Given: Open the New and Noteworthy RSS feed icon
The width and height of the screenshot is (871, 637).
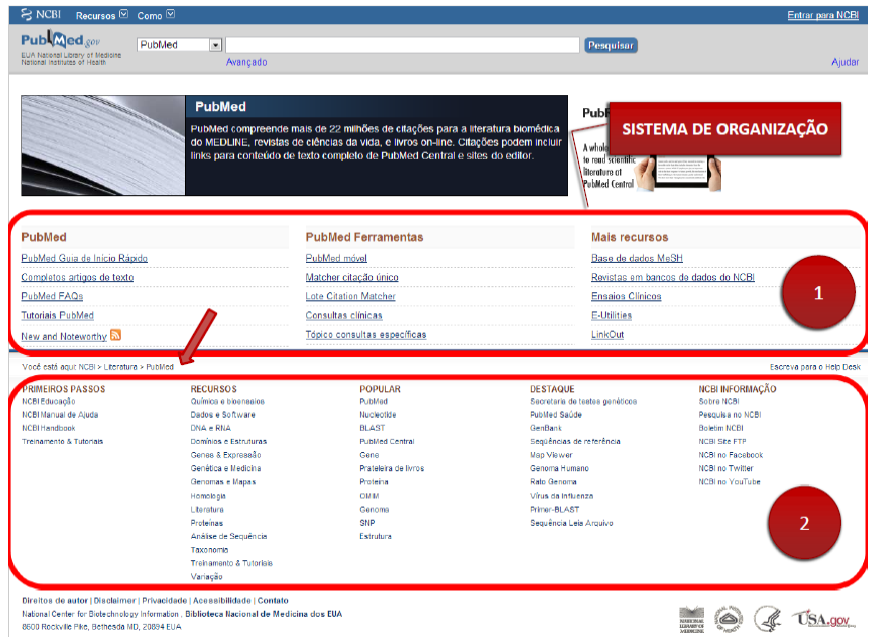Looking at the screenshot, I should [116, 335].
